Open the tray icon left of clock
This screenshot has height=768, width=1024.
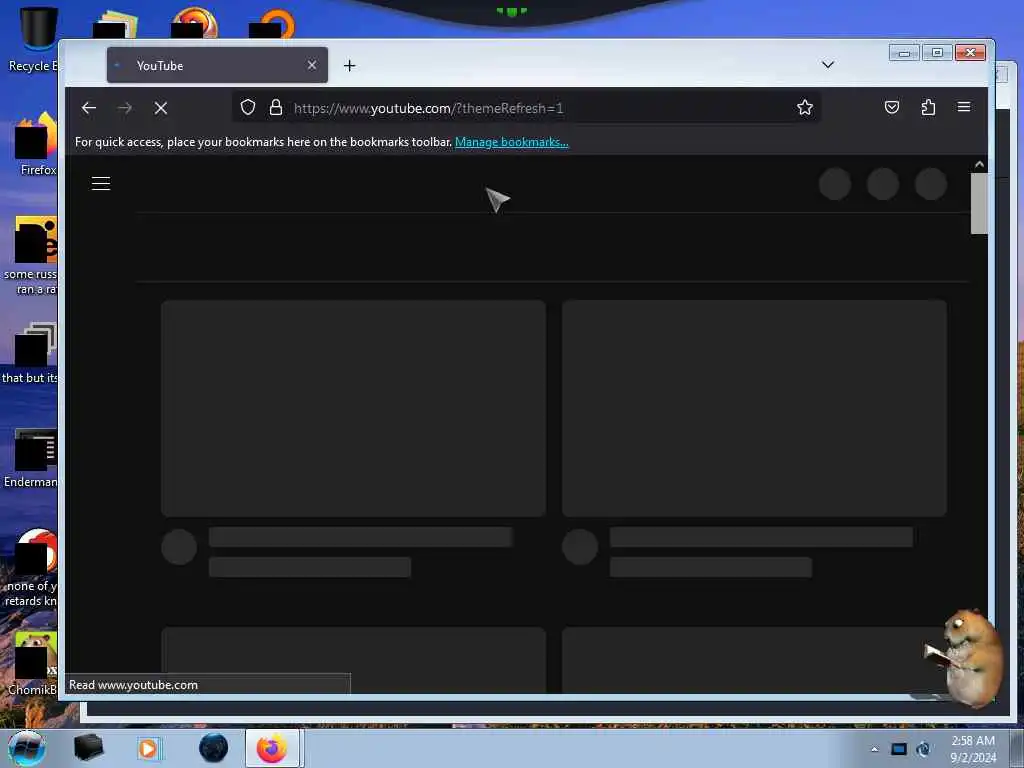pos(923,749)
